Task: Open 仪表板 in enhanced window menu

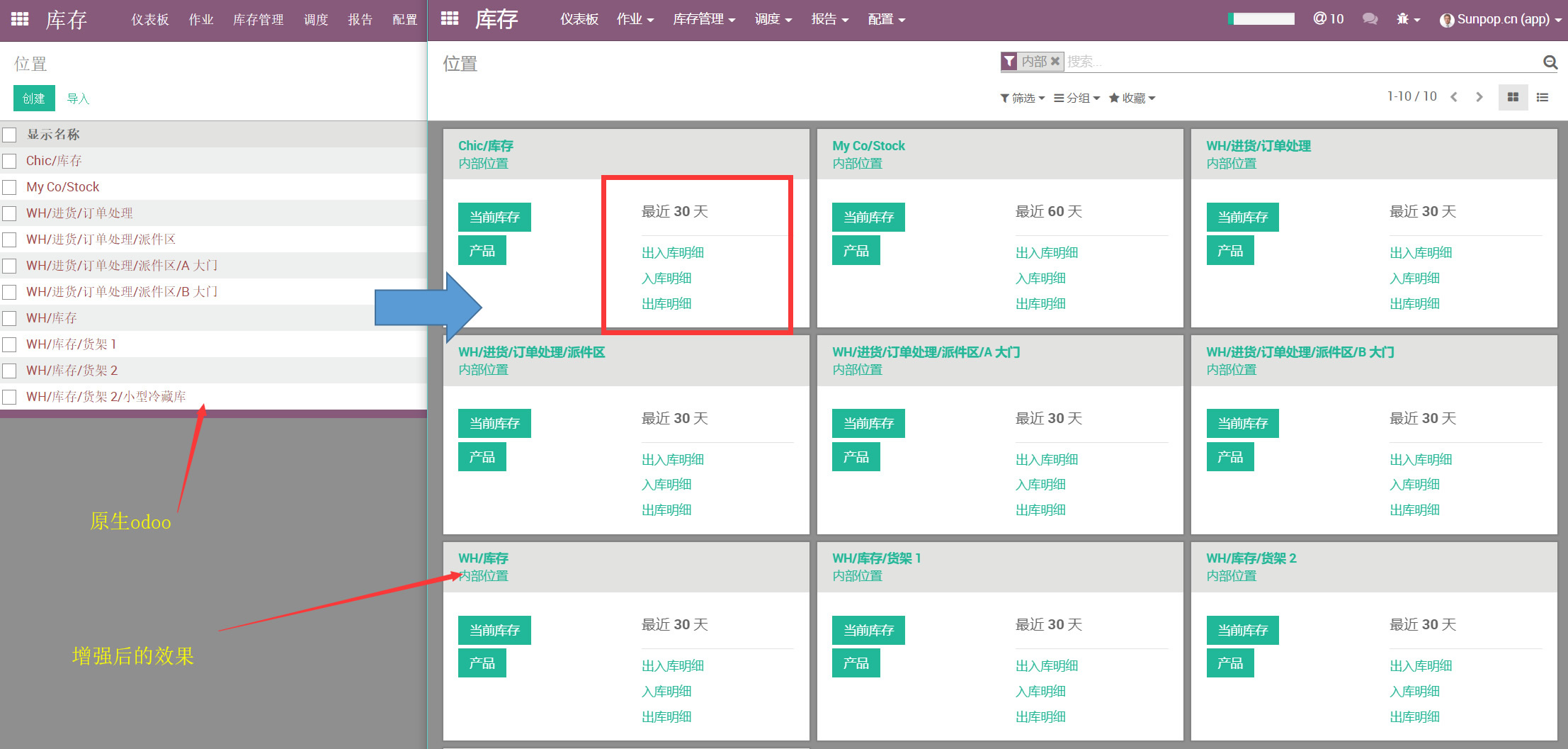Action: (579, 19)
